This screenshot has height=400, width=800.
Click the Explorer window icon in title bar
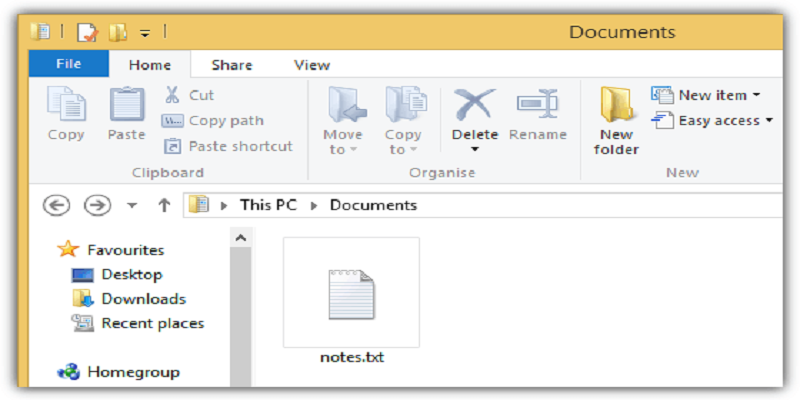pos(41,32)
